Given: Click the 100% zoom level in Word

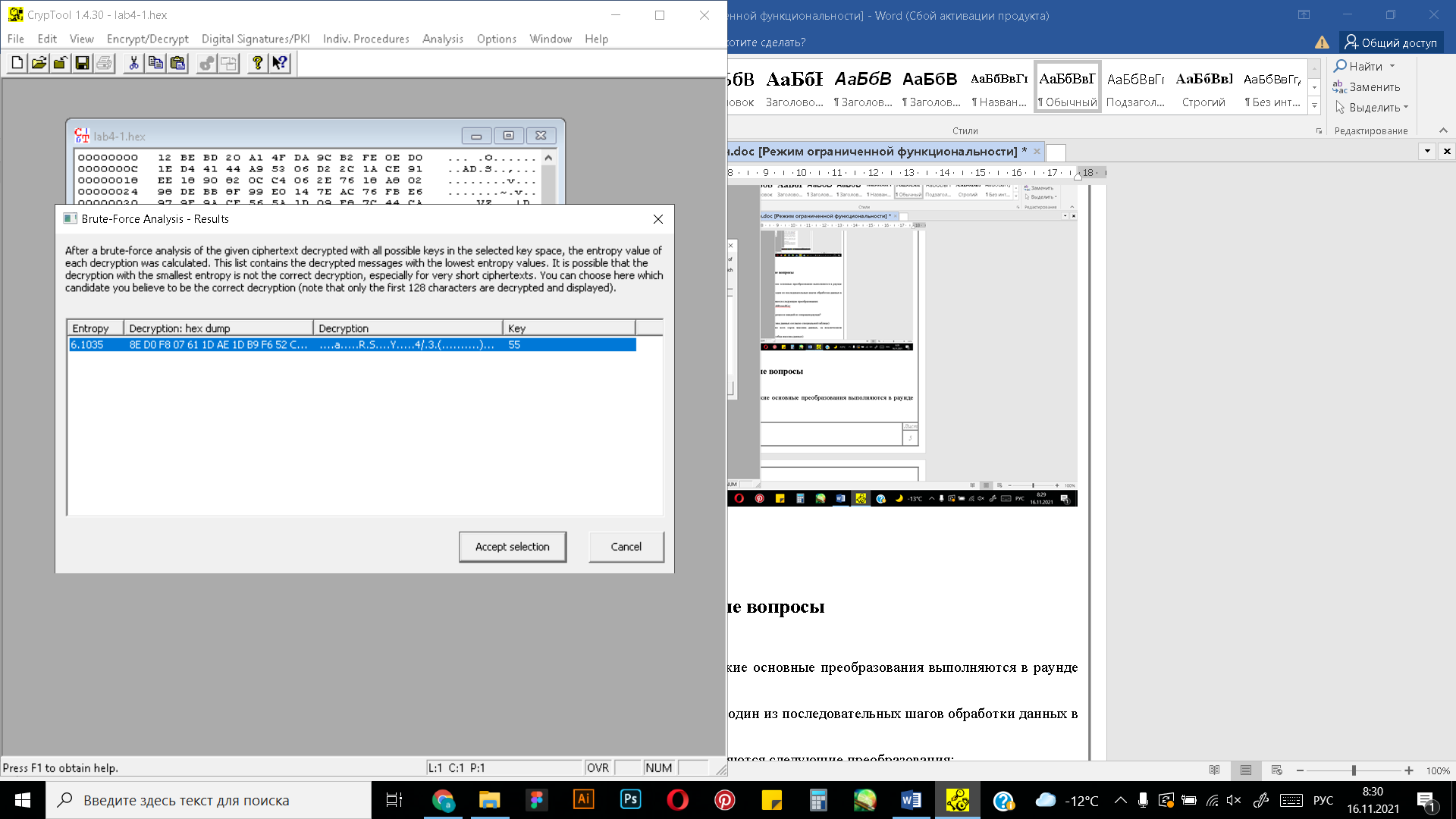Looking at the screenshot, I should point(1438,770).
